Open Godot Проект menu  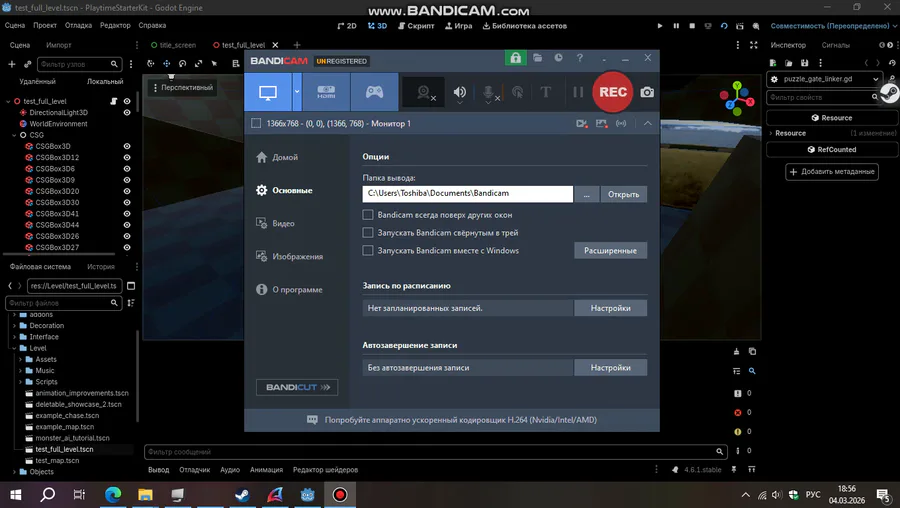tap(45, 26)
